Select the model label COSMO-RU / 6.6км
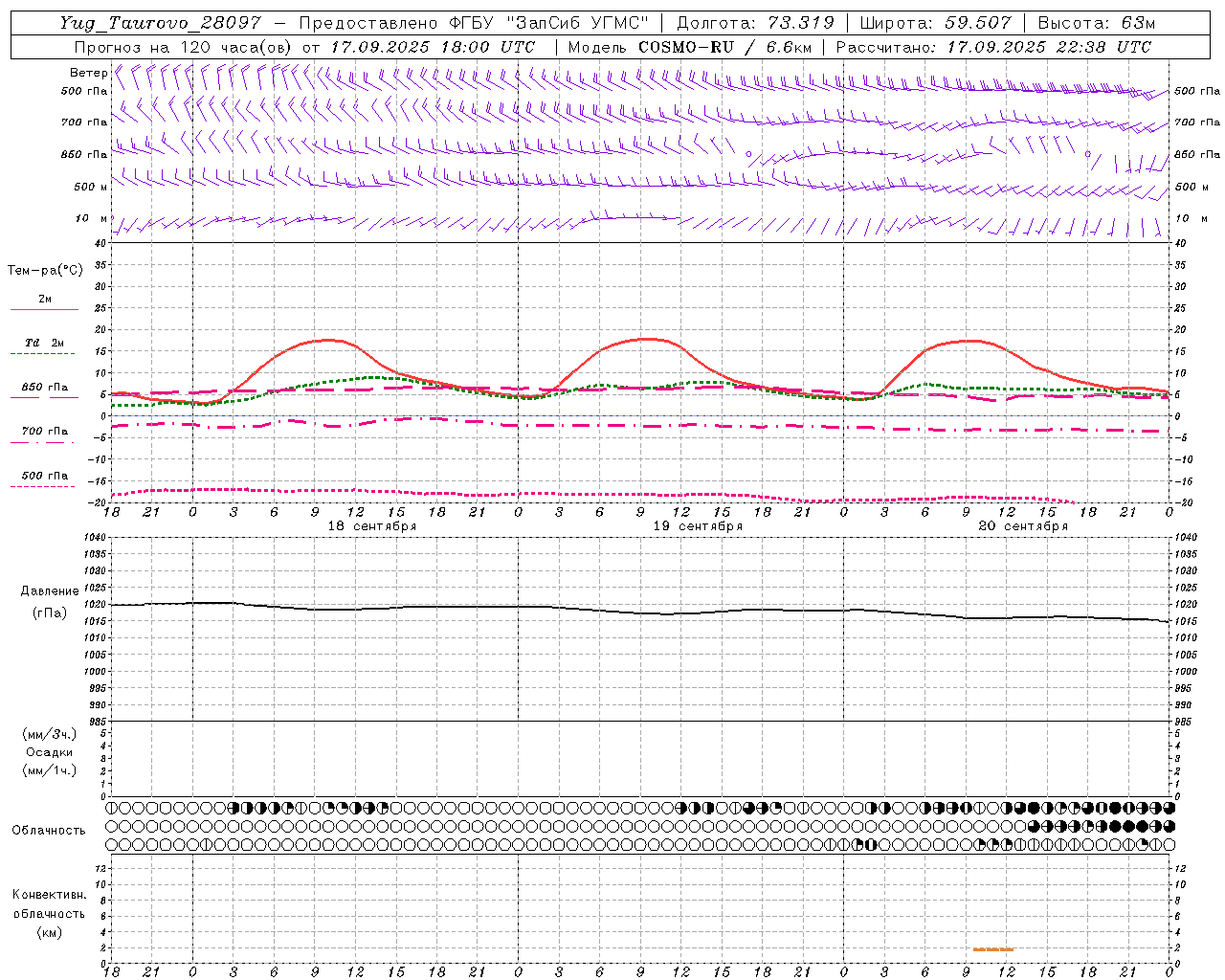This screenshot has width=1225, height=980. 724,47
